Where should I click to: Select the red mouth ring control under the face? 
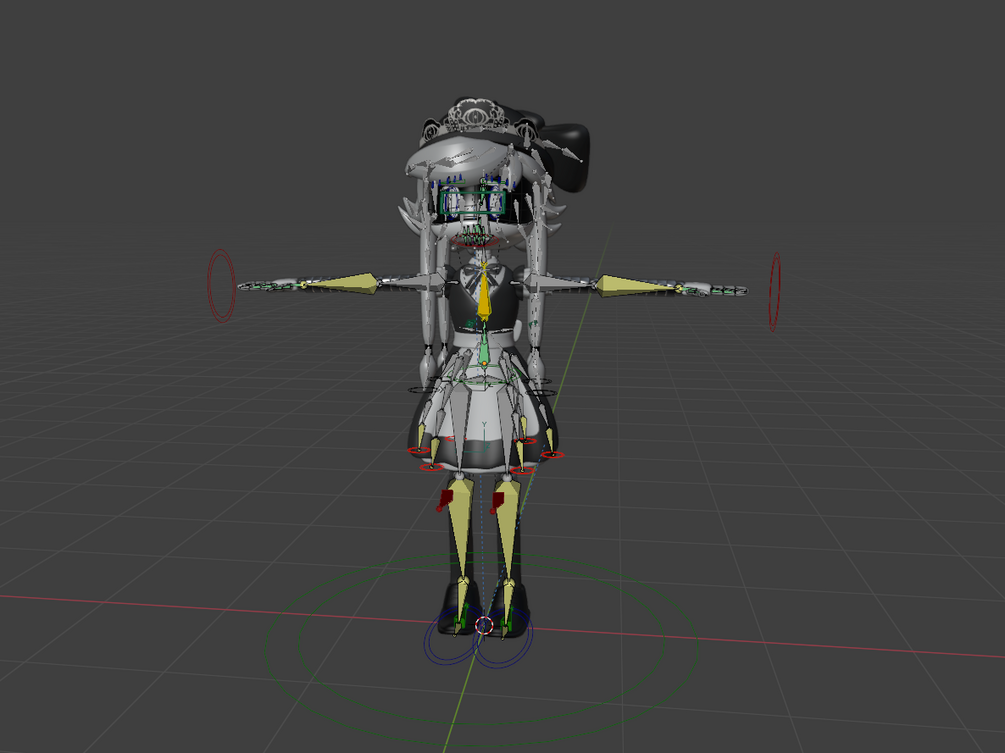click(474, 241)
